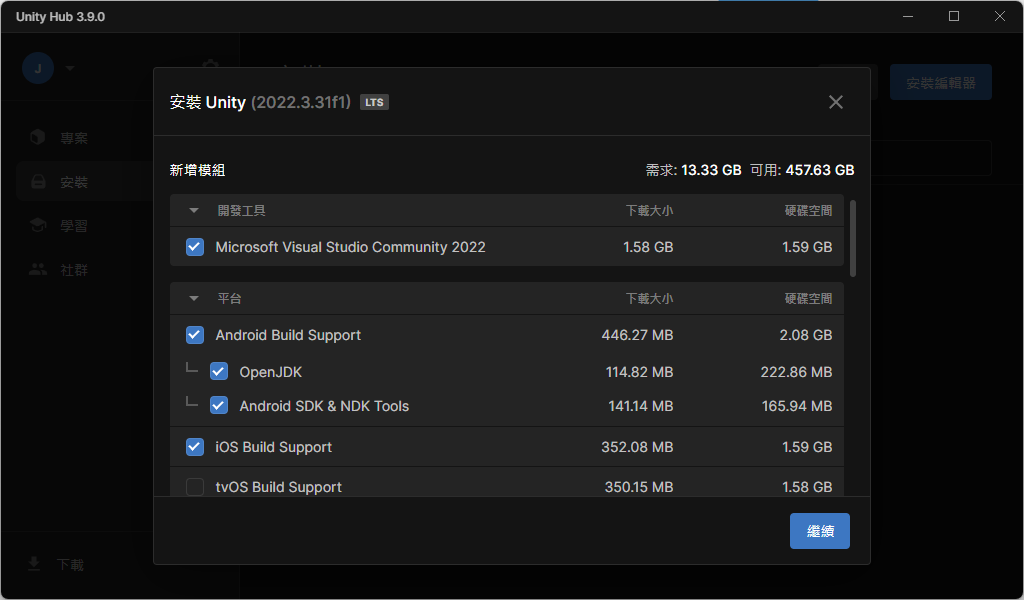Click the LTS badge
Image resolution: width=1024 pixels, height=600 pixels.
(x=374, y=103)
